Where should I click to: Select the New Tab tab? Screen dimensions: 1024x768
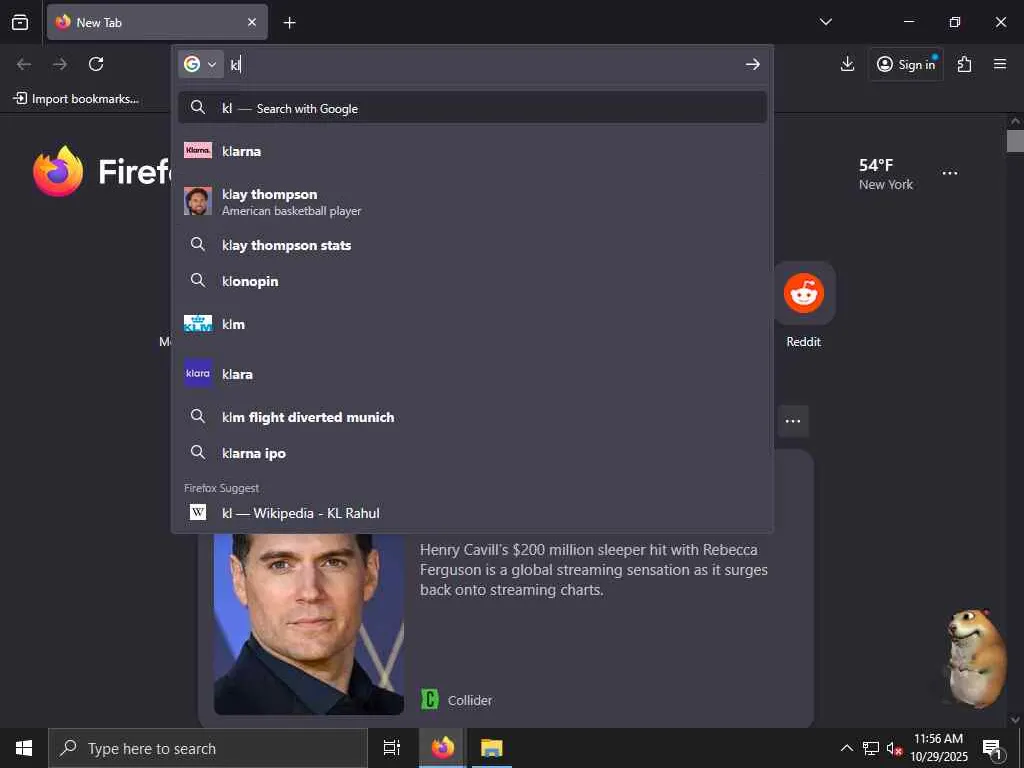click(x=157, y=22)
